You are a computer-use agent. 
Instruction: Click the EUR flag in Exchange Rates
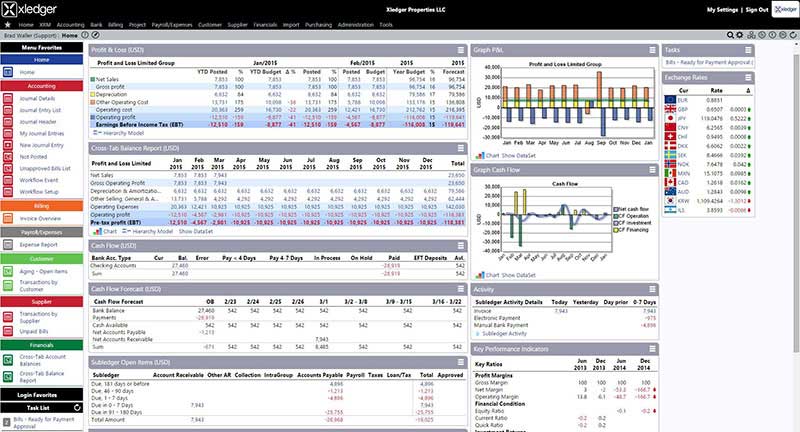[x=670, y=100]
